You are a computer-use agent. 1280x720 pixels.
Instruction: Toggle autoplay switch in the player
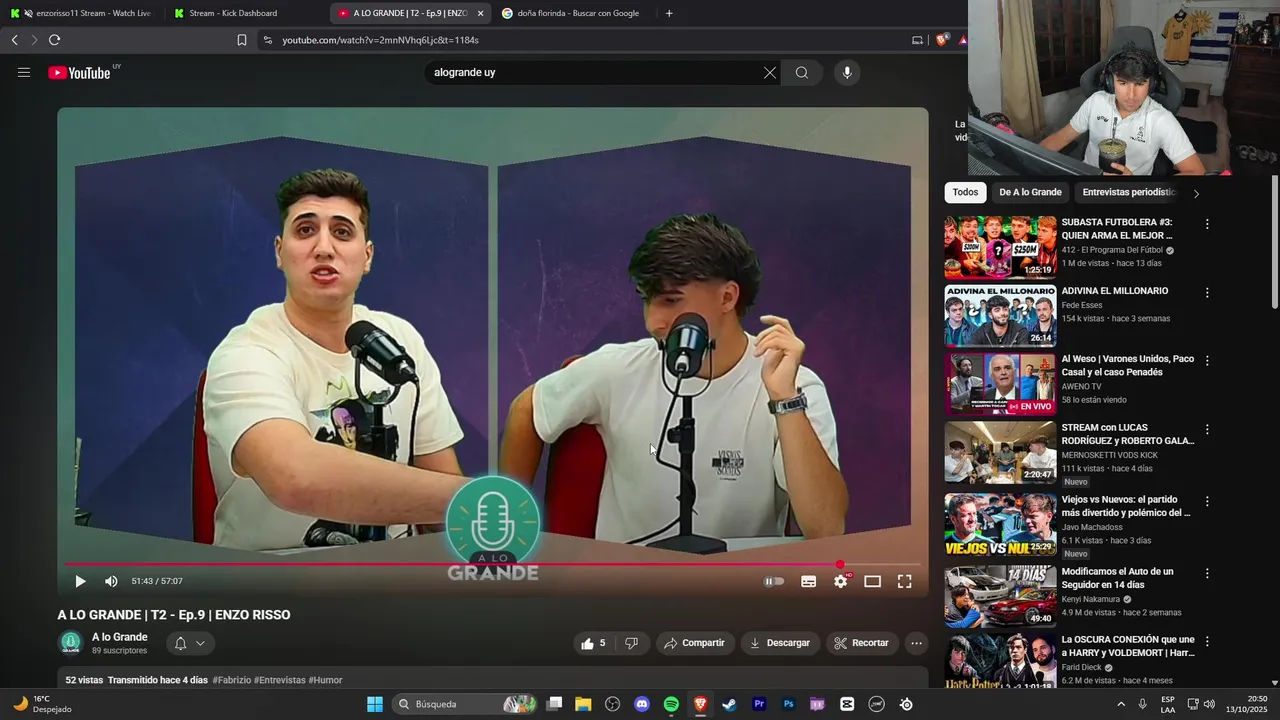774,581
